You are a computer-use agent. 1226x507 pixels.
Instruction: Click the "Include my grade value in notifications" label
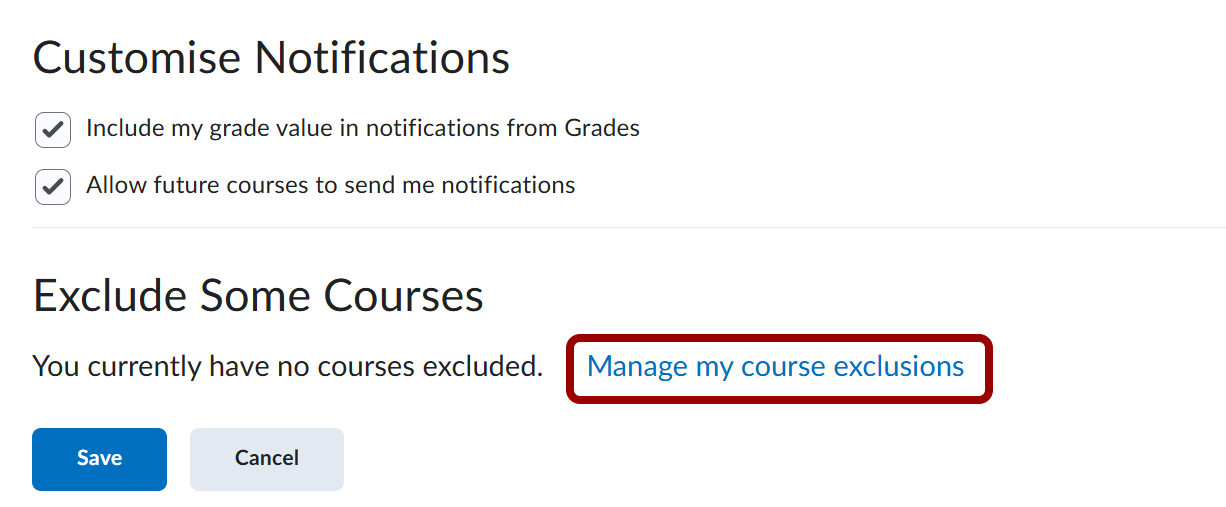coord(362,128)
